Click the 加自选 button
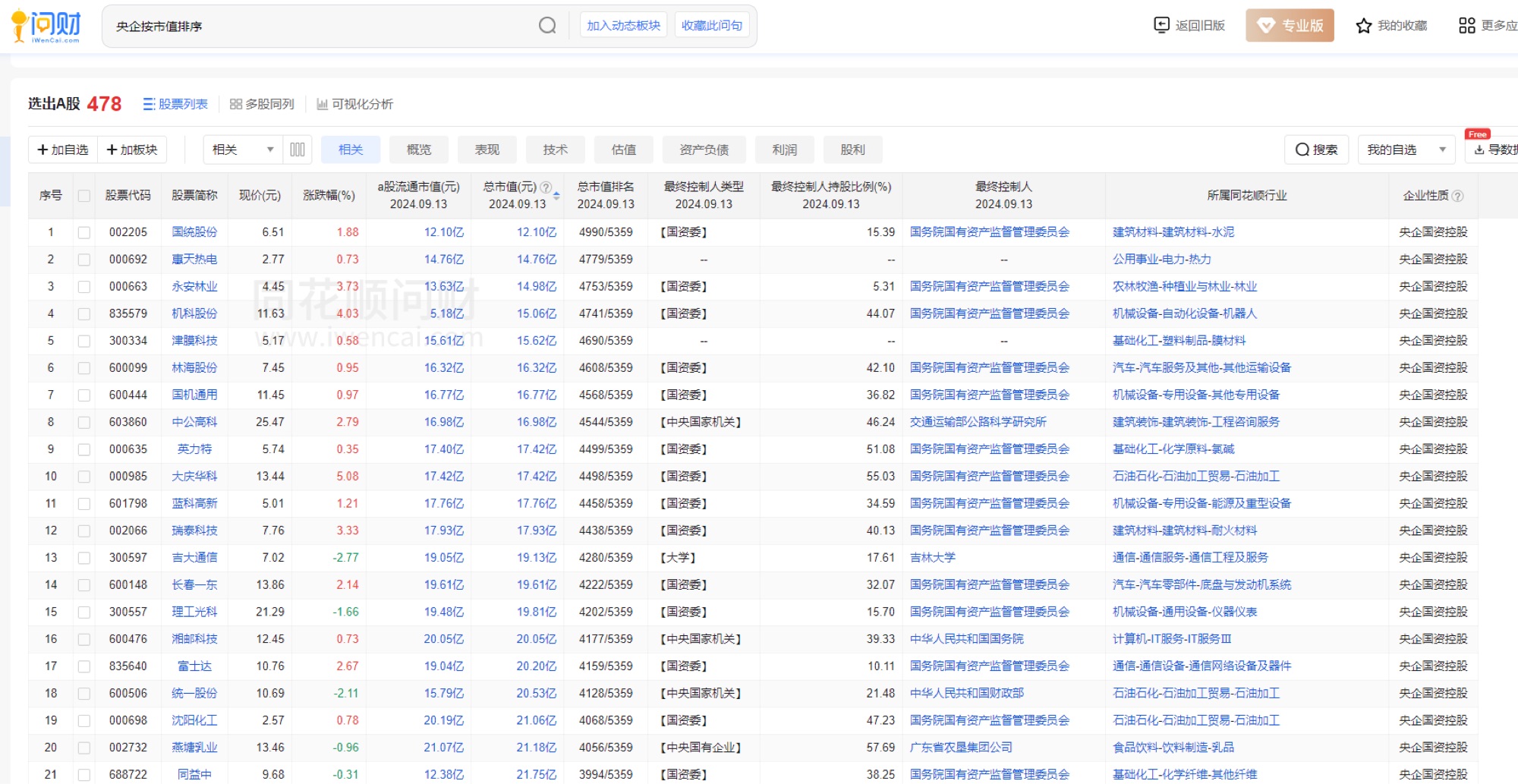 coord(63,150)
